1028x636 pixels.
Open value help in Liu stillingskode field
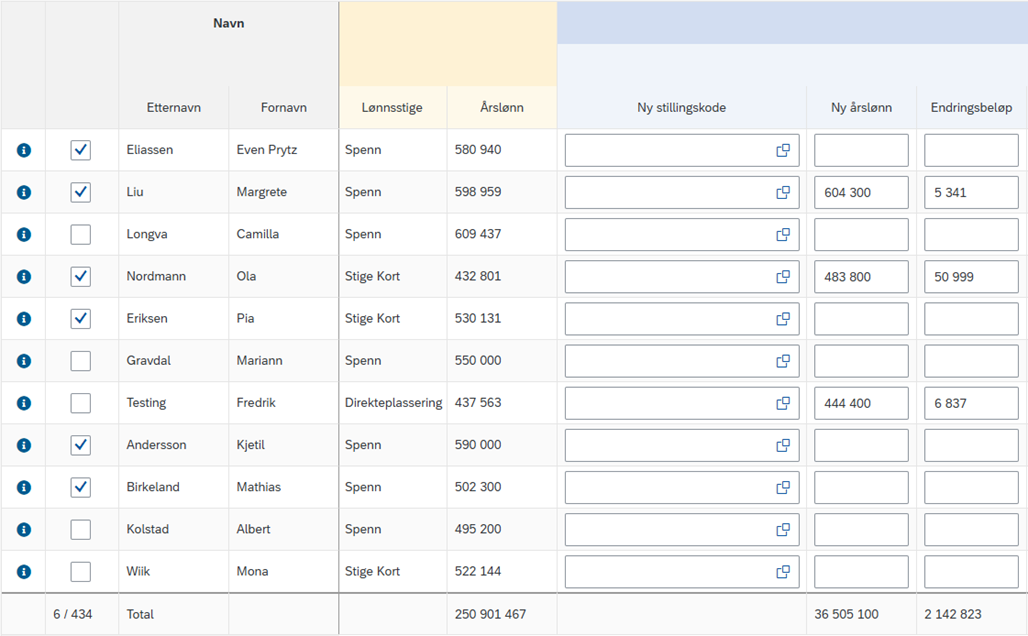[x=783, y=192]
